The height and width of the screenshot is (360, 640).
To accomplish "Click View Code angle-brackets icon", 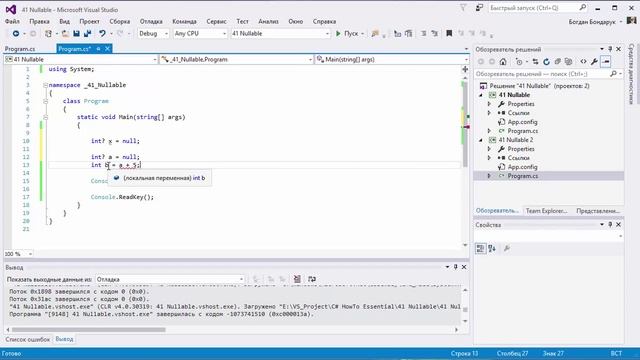I will [x=583, y=62].
